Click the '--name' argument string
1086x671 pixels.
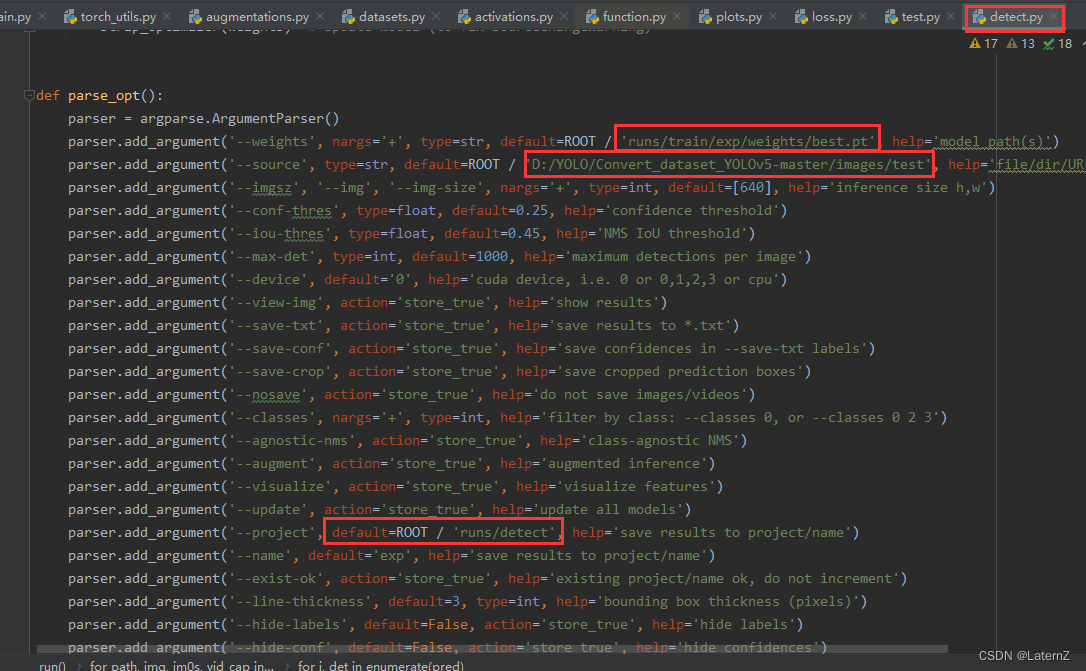tap(260, 555)
